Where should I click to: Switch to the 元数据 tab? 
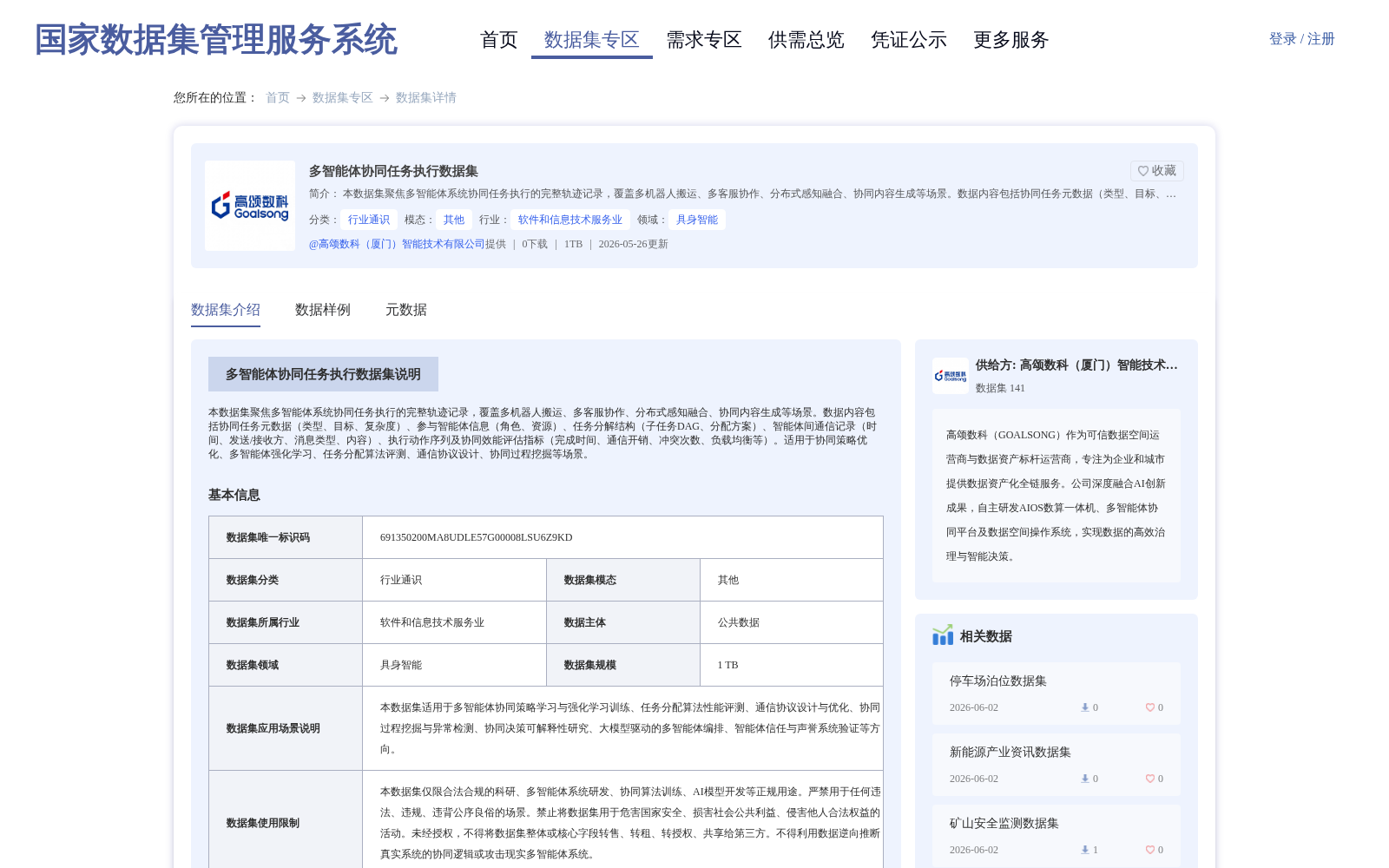coord(406,310)
